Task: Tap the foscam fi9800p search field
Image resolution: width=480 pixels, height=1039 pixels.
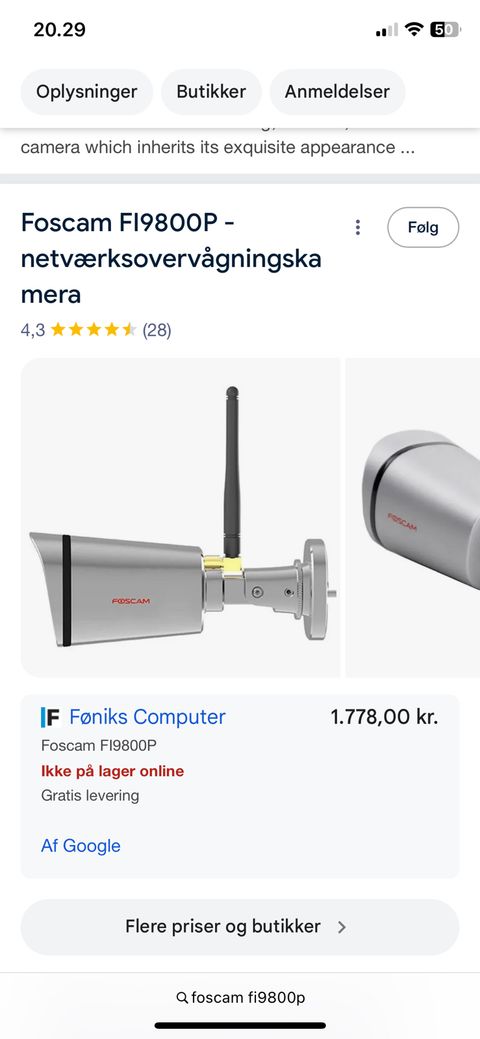Action: [240, 997]
